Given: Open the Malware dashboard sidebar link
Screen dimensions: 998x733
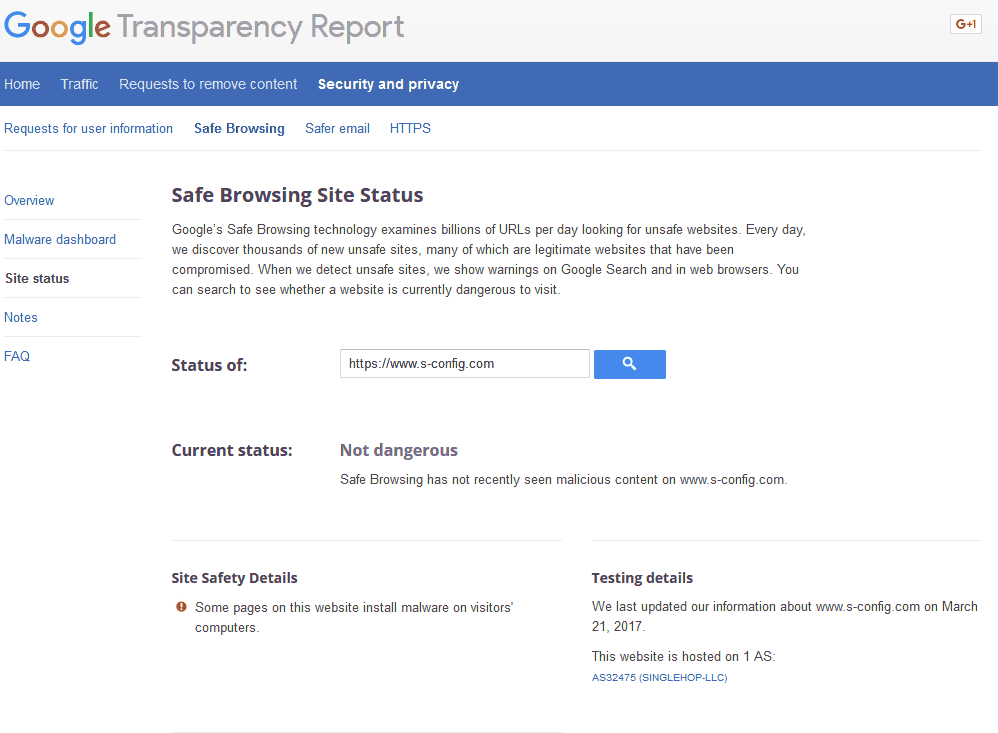Looking at the screenshot, I should coord(60,239).
